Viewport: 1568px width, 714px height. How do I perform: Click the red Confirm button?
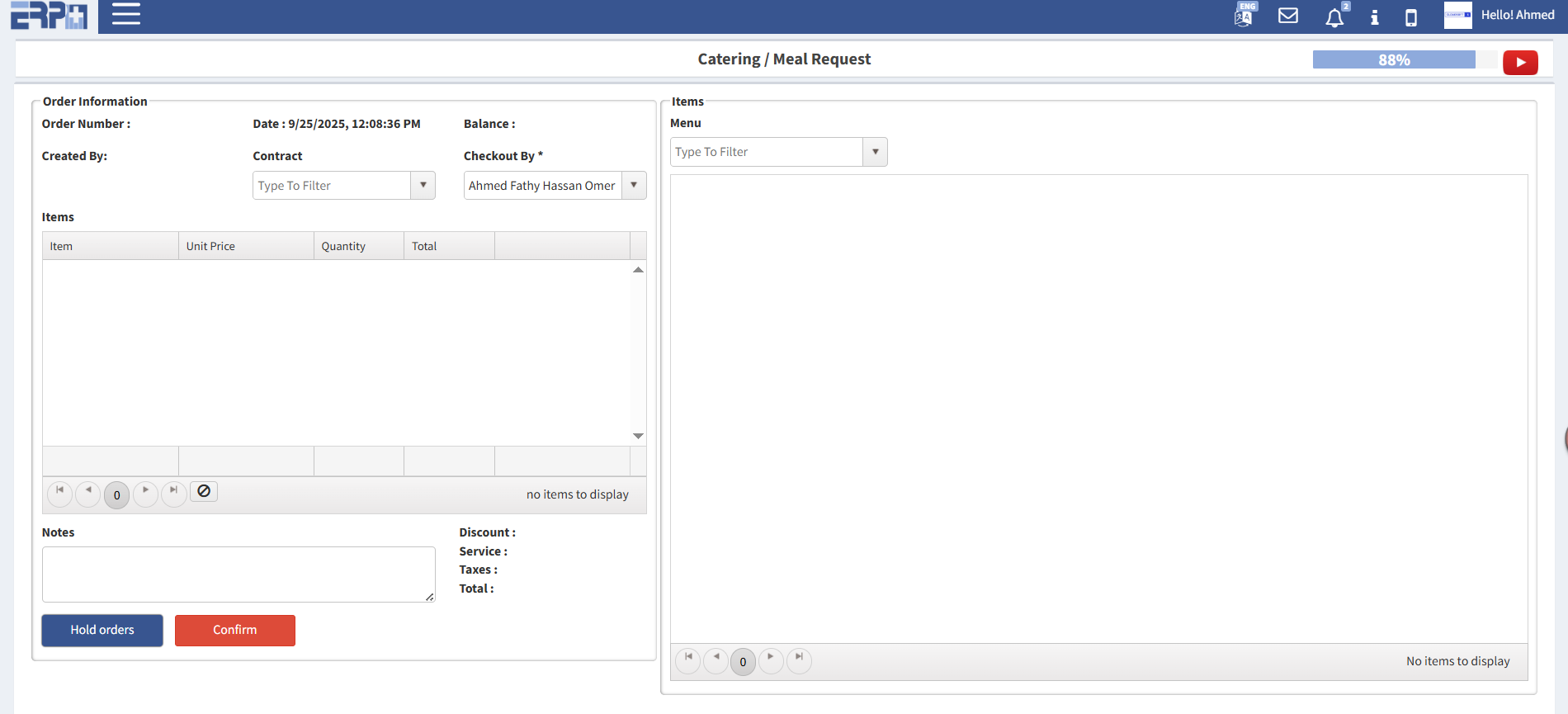pyautogui.click(x=234, y=630)
